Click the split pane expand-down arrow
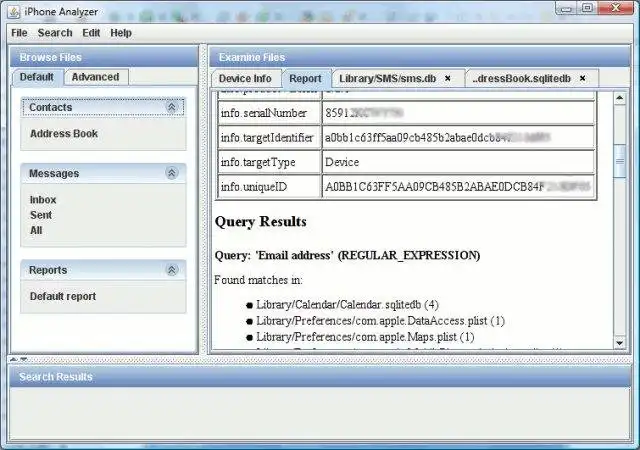 point(24,359)
